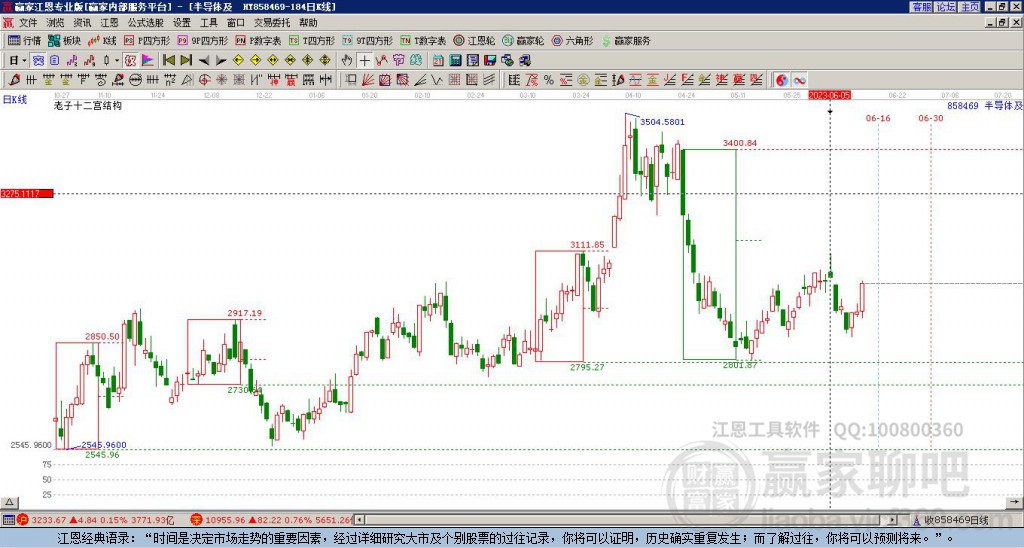This screenshot has width=1024, height=548.
Task: Open the 浏览 menu
Action: pyautogui.click(x=55, y=23)
